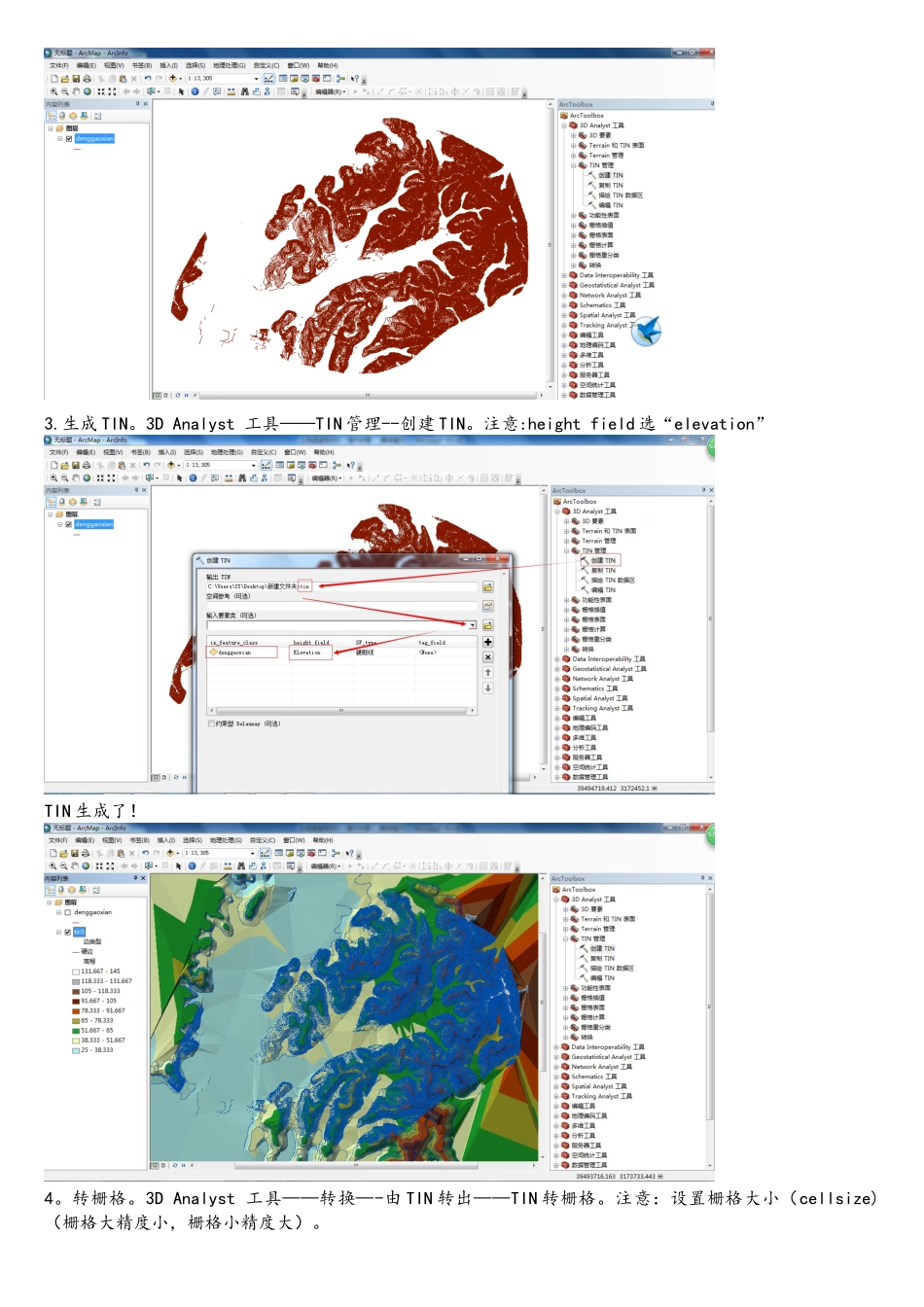Uncheck tin5 layer visibility checkbox
The height and width of the screenshot is (1307, 924).
click(x=68, y=932)
